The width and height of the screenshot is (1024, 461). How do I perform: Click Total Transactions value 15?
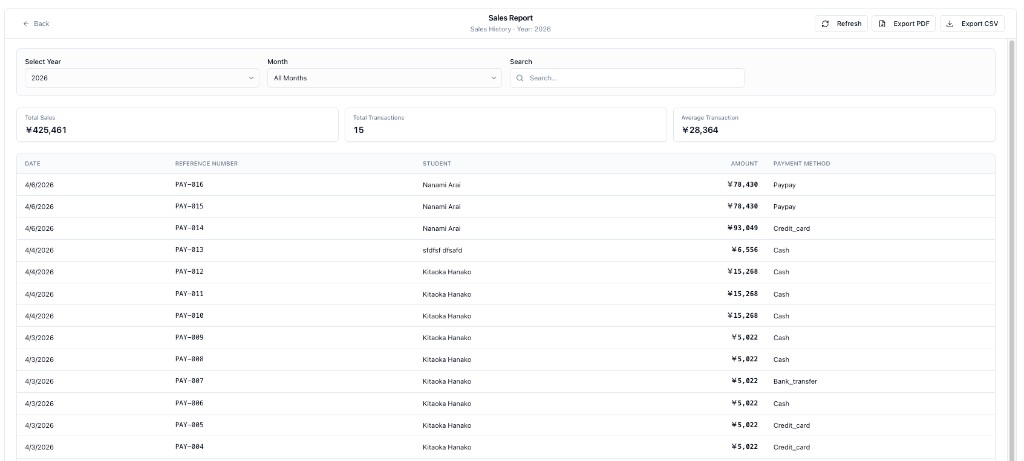pyautogui.click(x=359, y=130)
